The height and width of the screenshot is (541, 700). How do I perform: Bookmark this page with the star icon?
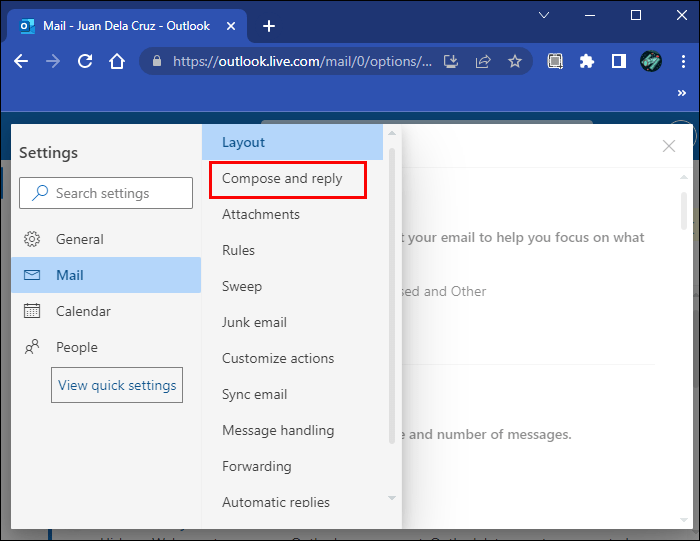pos(515,61)
